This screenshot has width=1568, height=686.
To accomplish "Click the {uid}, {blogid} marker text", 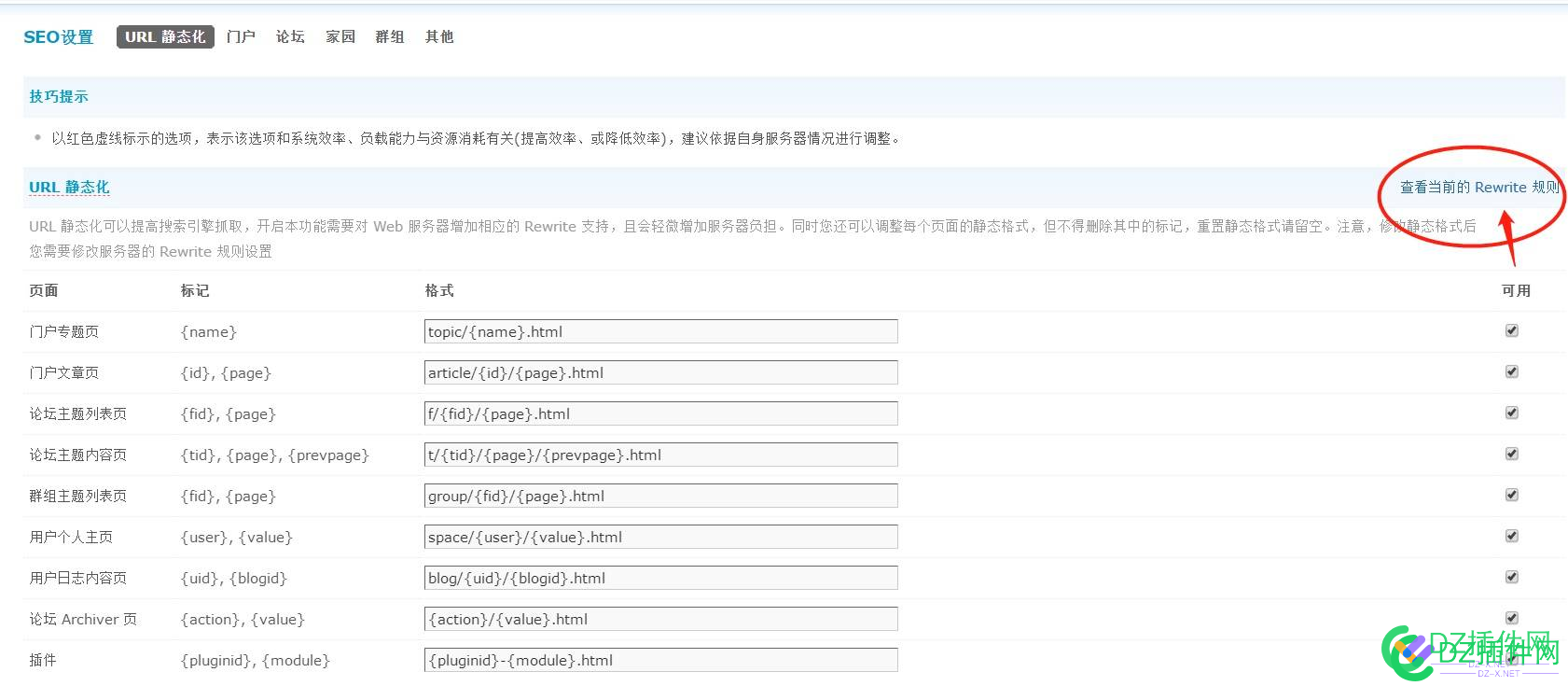I will click(x=234, y=578).
